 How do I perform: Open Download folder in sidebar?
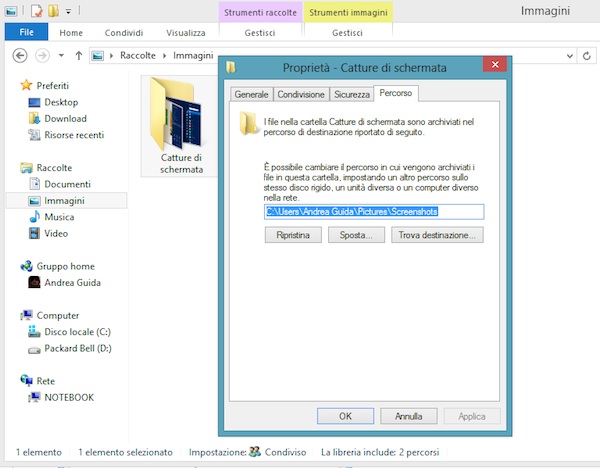(64, 119)
